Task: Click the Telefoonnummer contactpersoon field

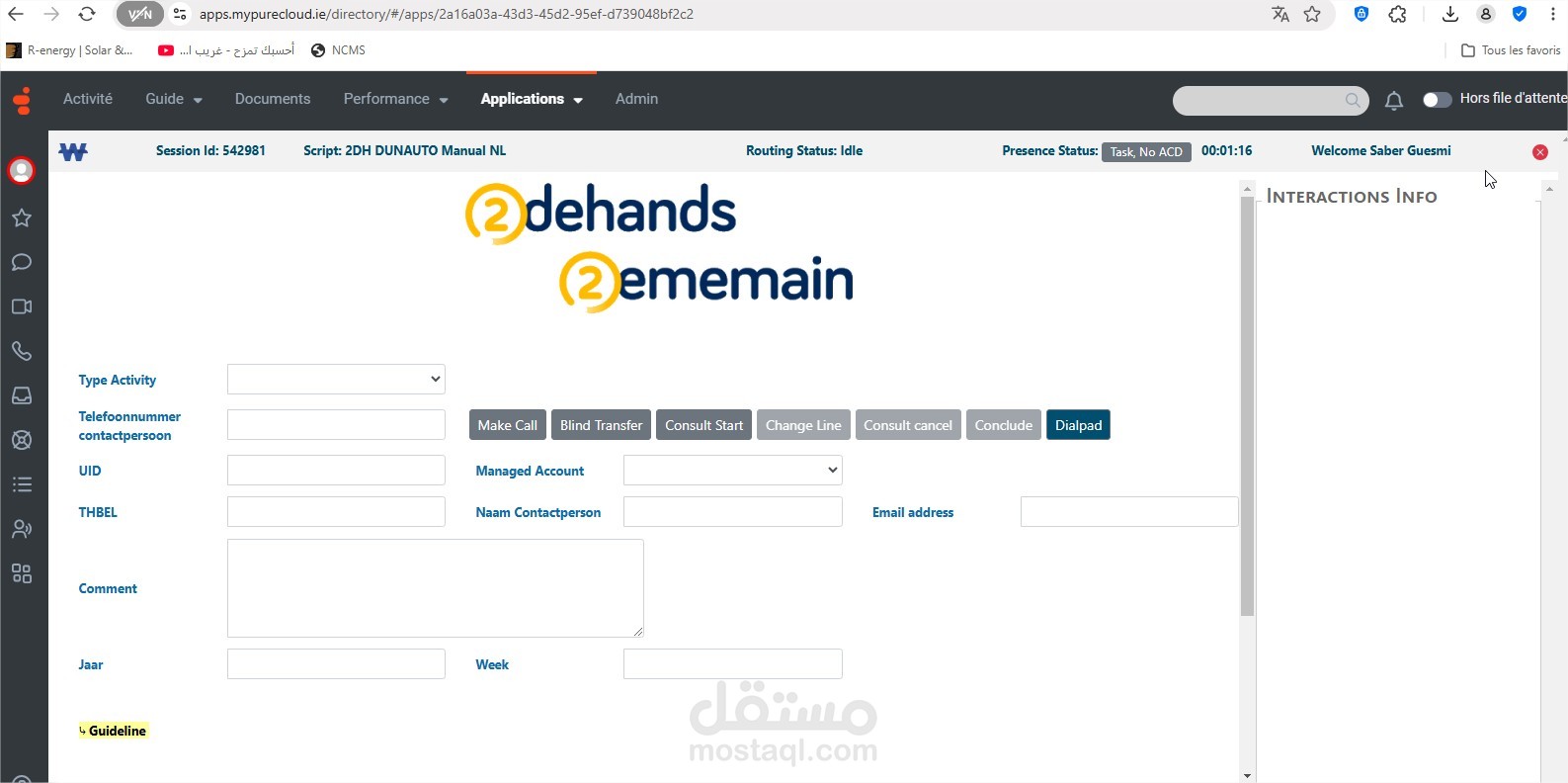Action: 336,425
